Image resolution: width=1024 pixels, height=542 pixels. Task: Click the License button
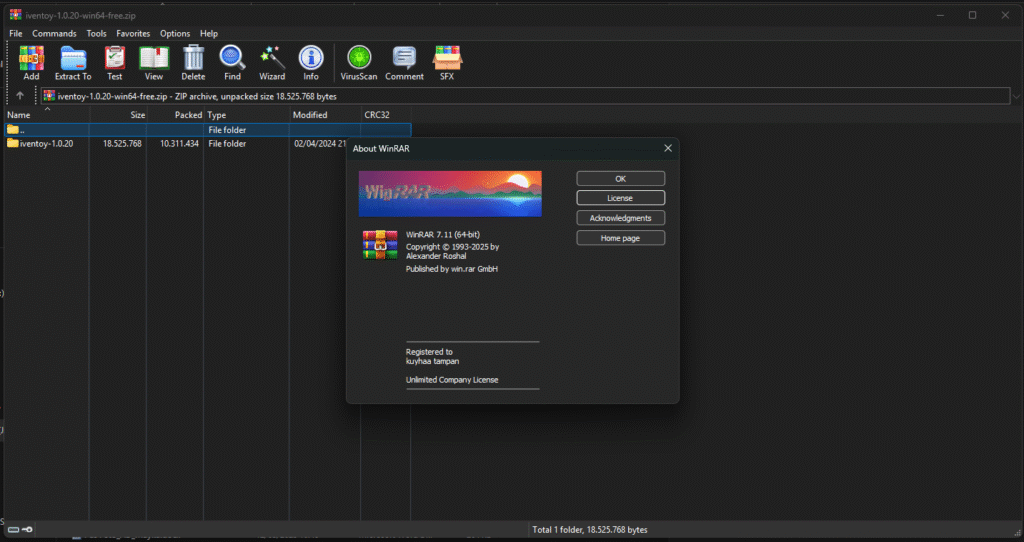[620, 198]
